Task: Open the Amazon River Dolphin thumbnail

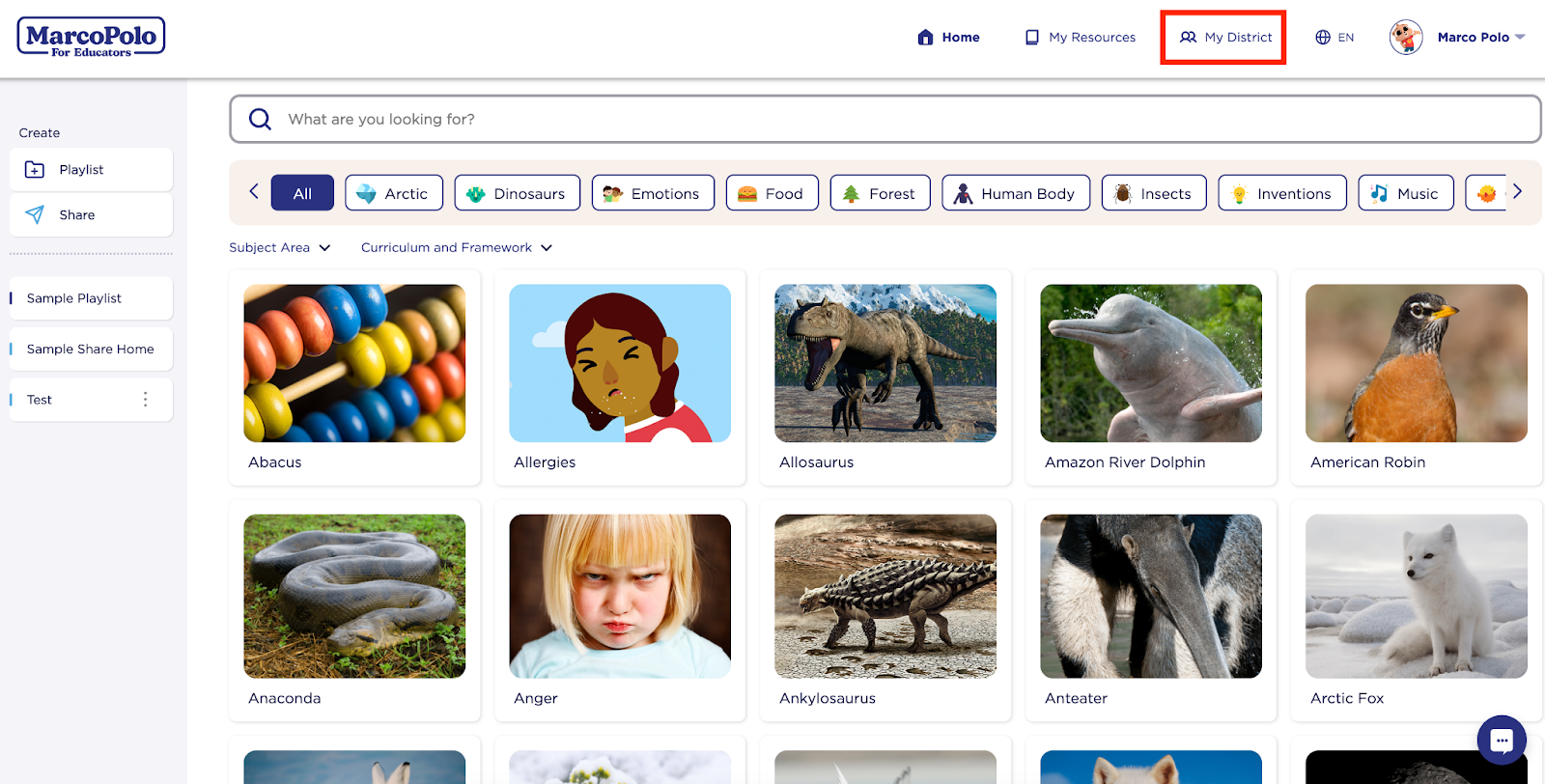Action: point(1151,363)
